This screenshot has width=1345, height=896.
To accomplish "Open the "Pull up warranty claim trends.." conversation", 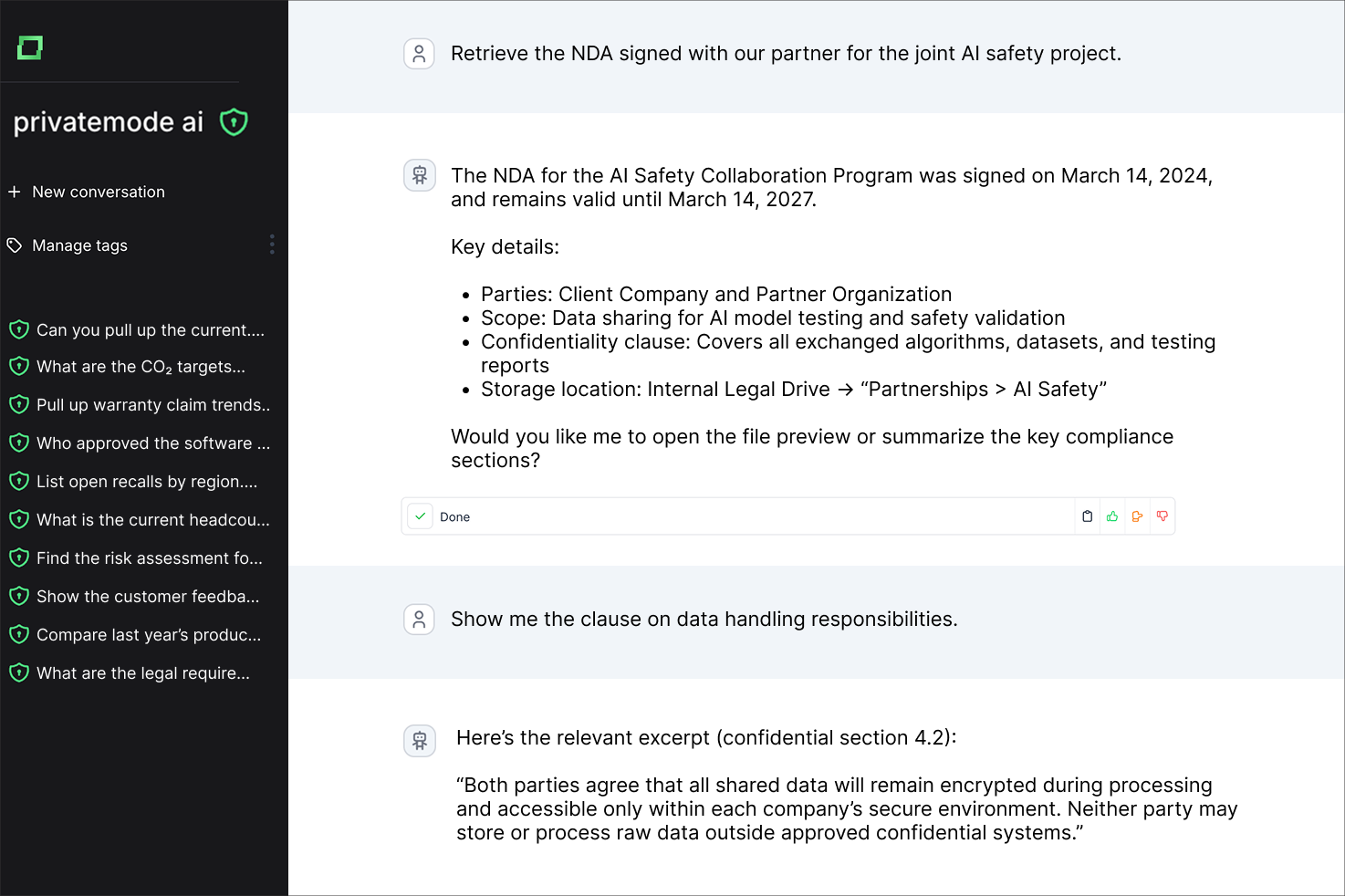I will (x=139, y=405).
